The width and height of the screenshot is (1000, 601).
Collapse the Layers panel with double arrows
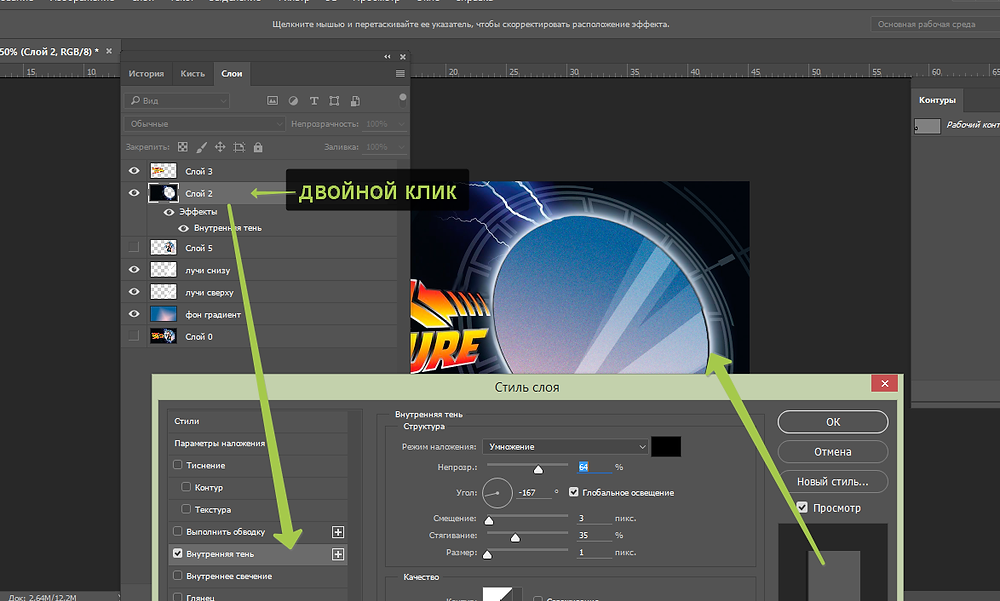(x=387, y=56)
